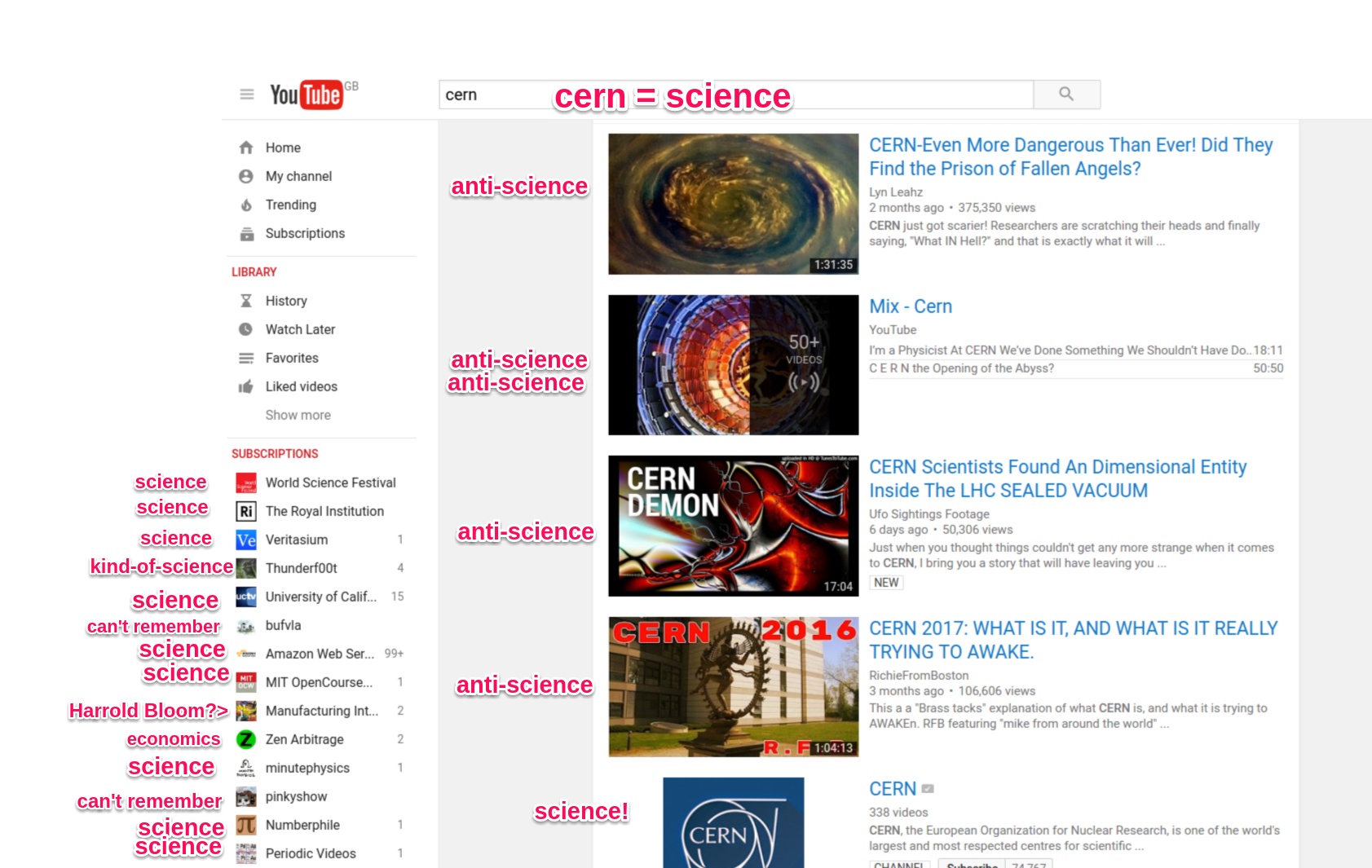Open the Trending page

pos(291,205)
